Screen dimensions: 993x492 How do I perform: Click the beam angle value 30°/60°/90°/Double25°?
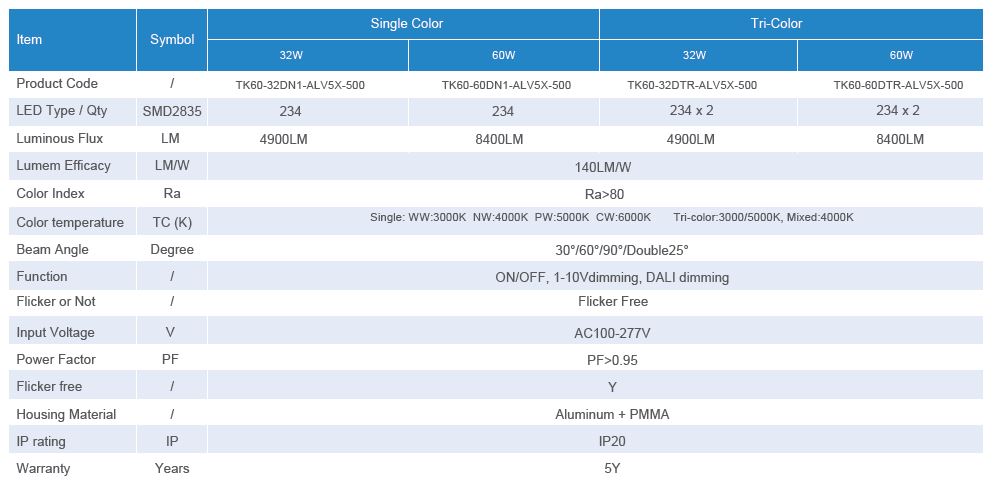pos(600,250)
